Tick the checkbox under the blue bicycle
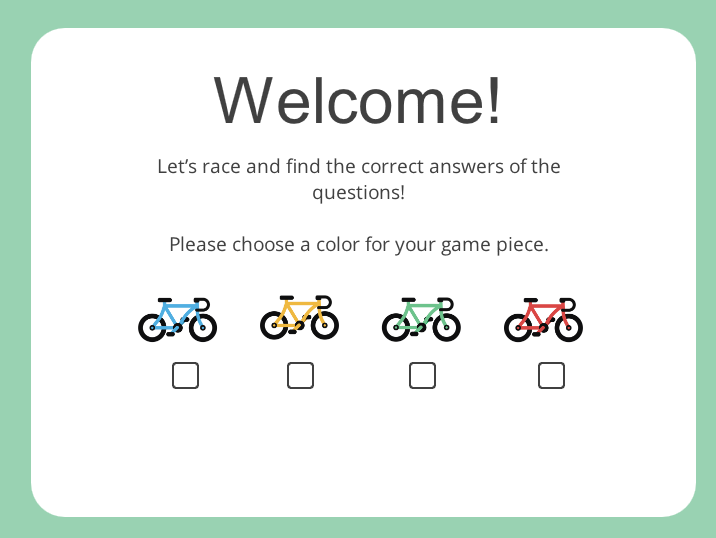The image size is (716, 538). point(185,375)
